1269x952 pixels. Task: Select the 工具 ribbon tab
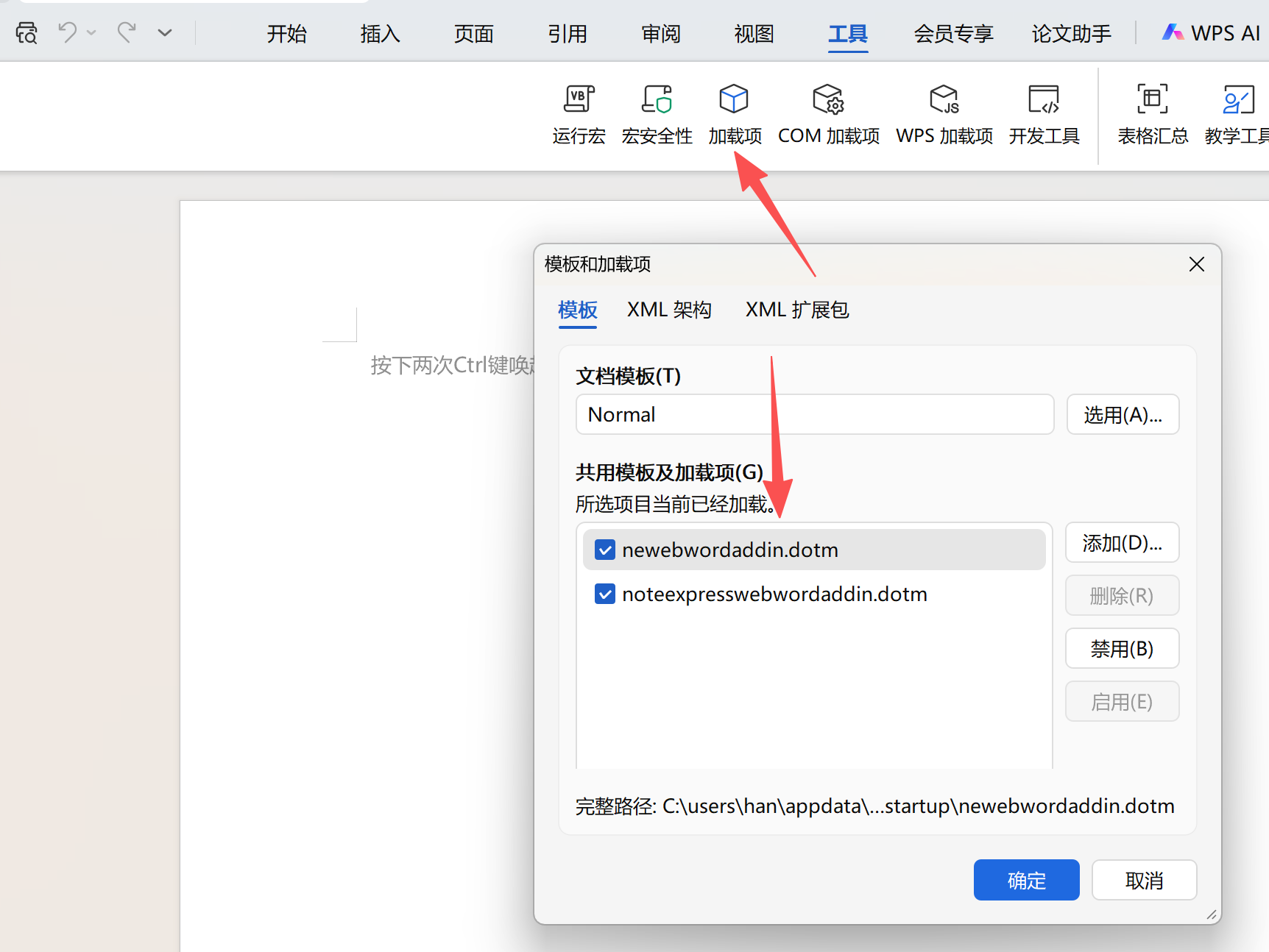pos(848,34)
